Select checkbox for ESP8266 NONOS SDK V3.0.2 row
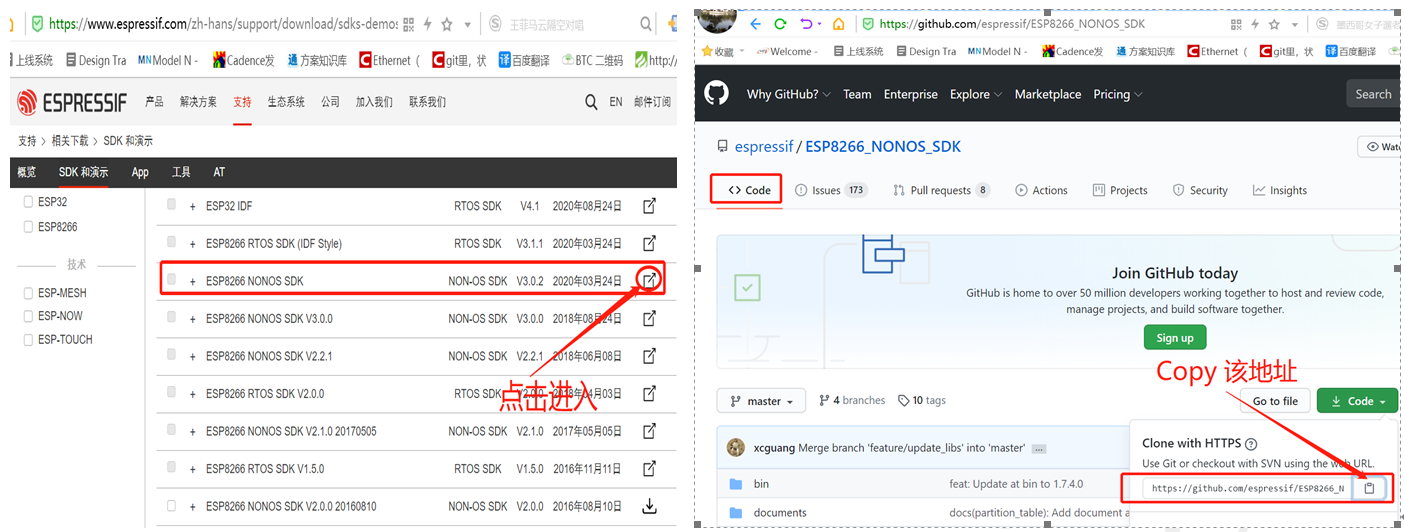Viewport: 1404px width, 532px height. tap(172, 281)
